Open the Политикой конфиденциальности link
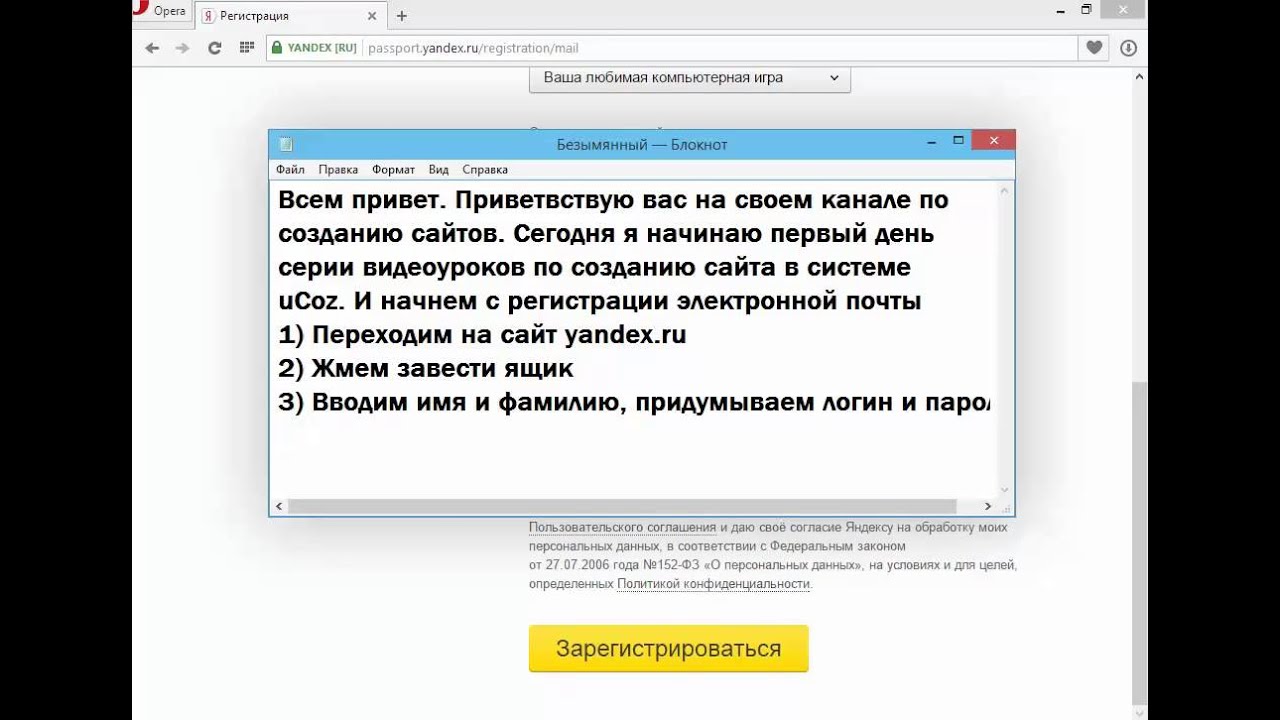1280x720 pixels. [713, 584]
